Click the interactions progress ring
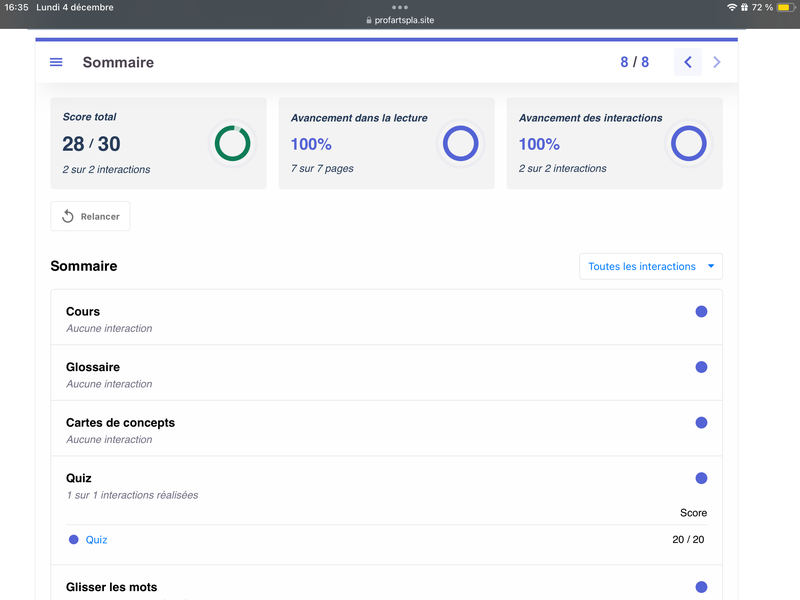Image resolution: width=800 pixels, height=600 pixels. tap(688, 143)
